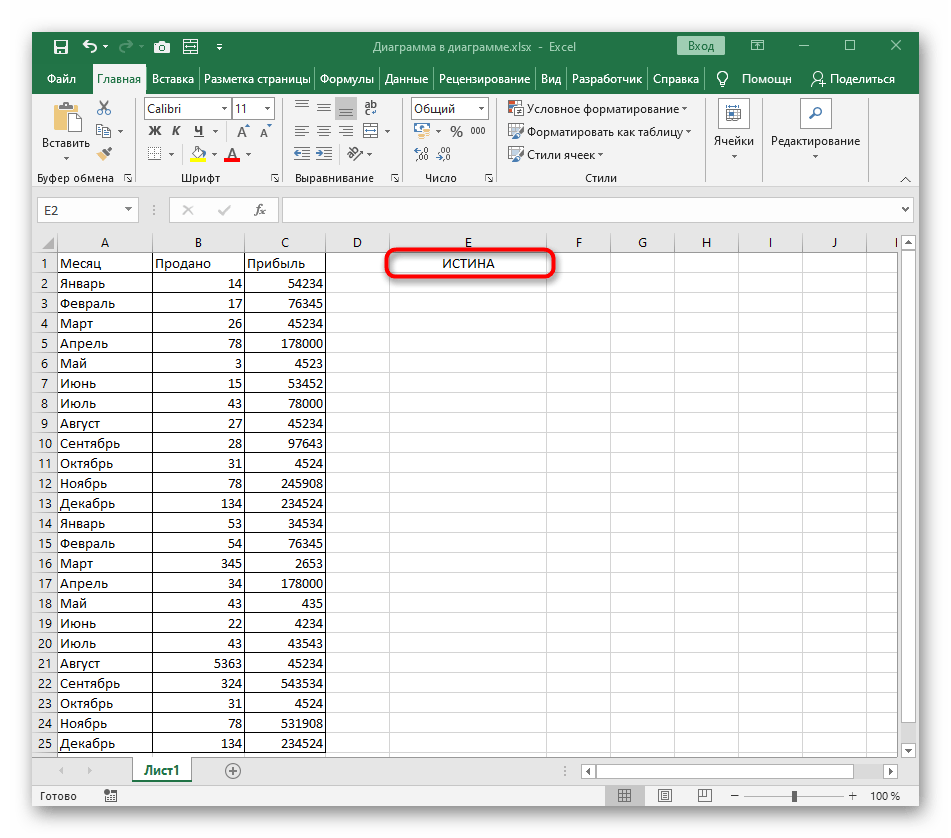Click the Save icon in title bar
Viewport: 951px width, 838px height.
61,47
